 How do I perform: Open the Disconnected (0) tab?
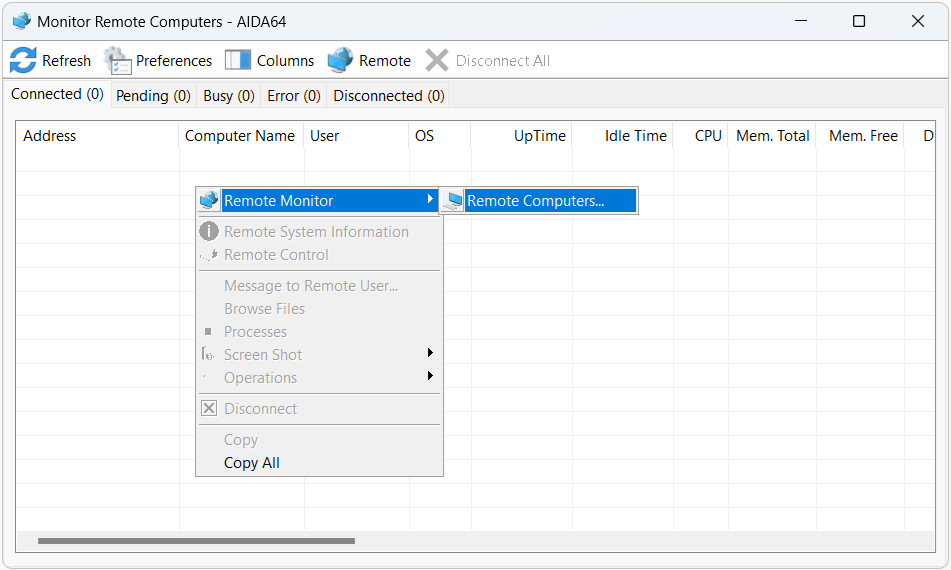(388, 96)
